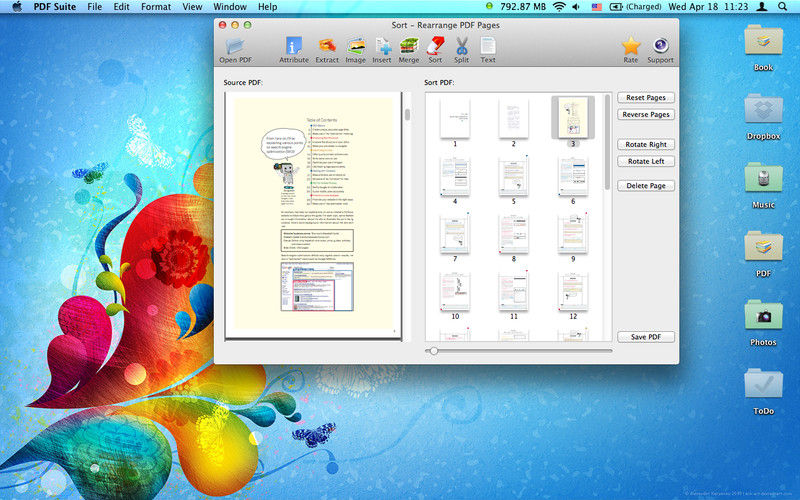This screenshot has height=500, width=800.
Task: Click the Reset Pages button
Action: coord(646,97)
